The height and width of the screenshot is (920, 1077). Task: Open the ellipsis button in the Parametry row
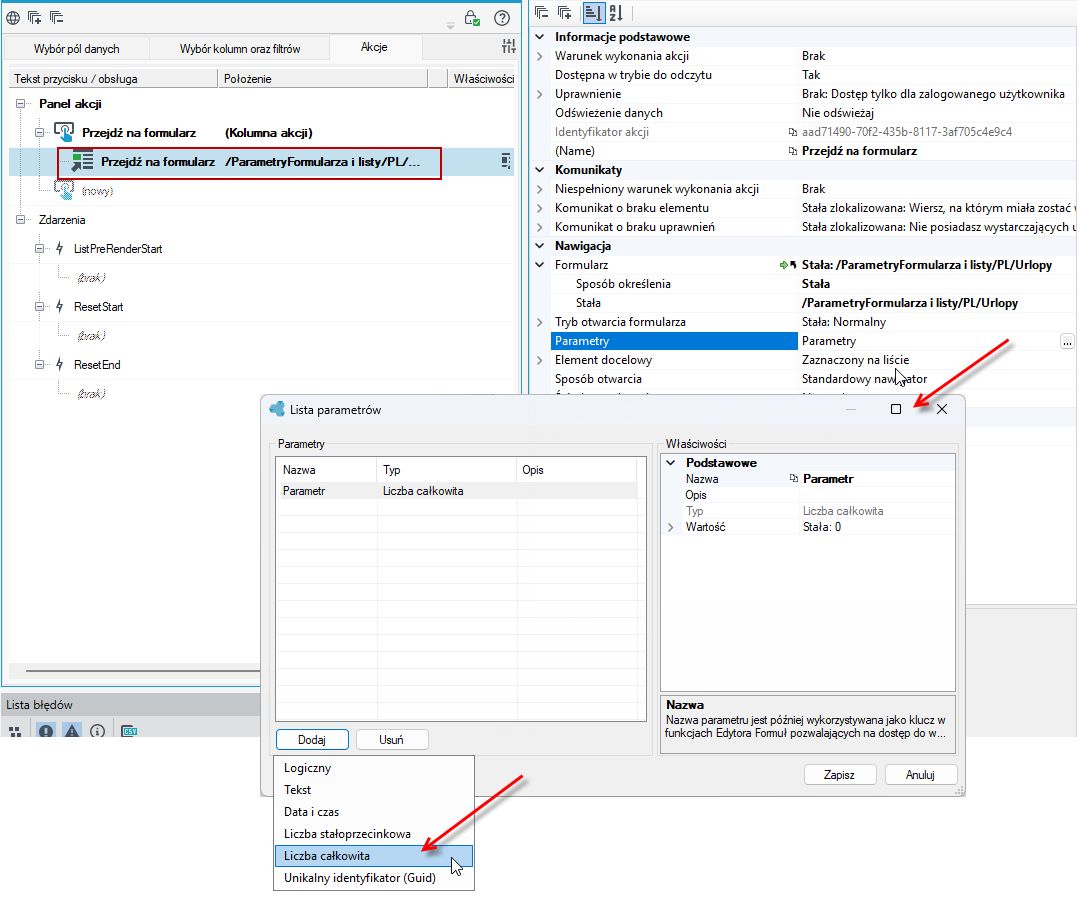(x=1067, y=341)
